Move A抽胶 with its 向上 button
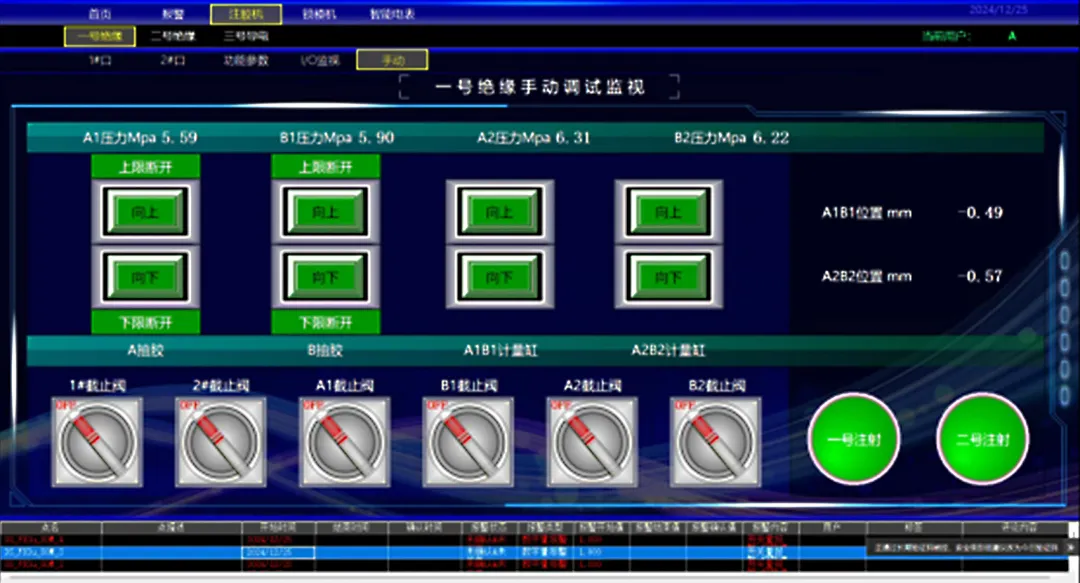This screenshot has height=583, width=1080. pos(145,212)
